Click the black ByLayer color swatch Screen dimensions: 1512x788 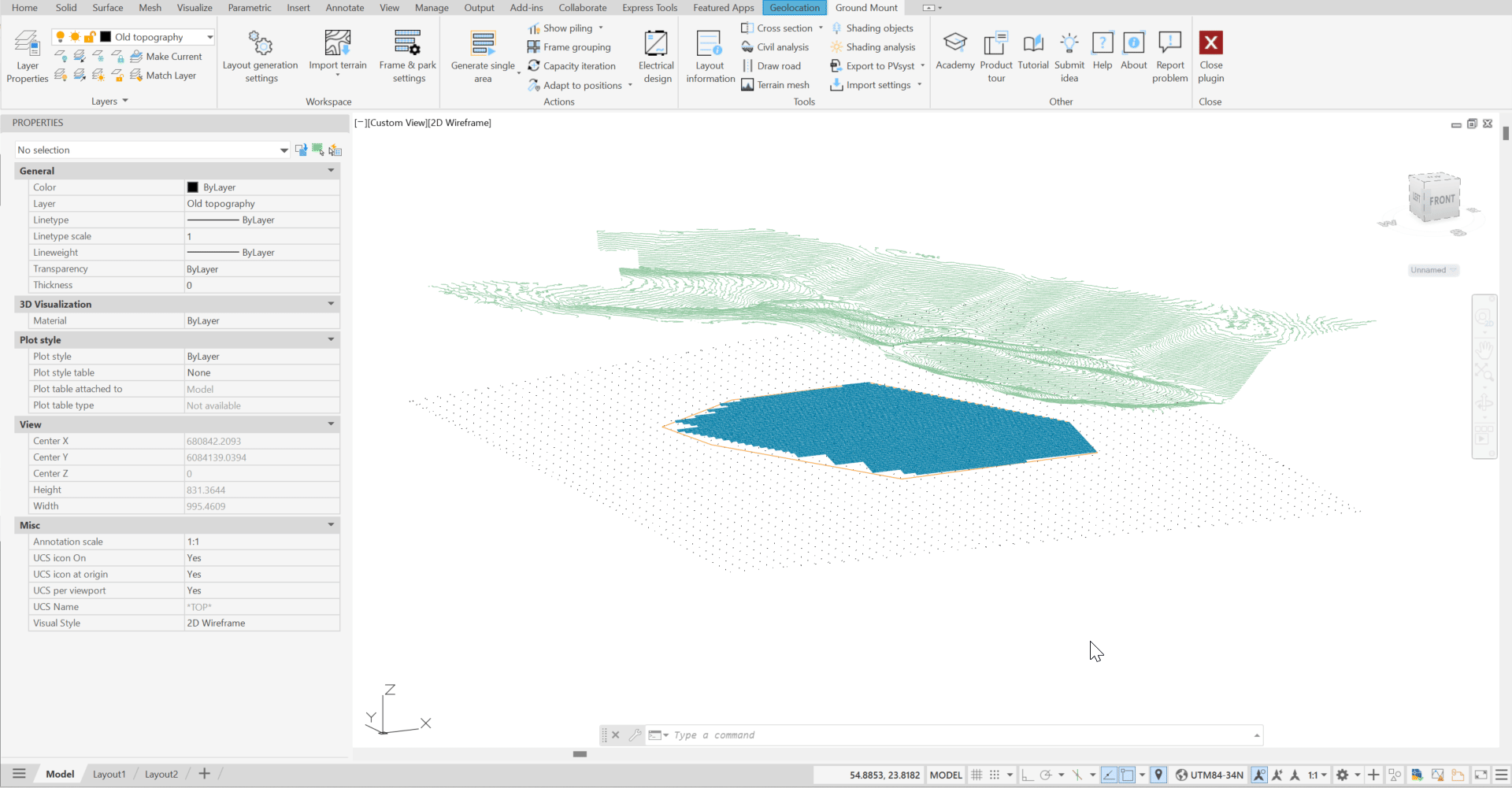point(193,187)
